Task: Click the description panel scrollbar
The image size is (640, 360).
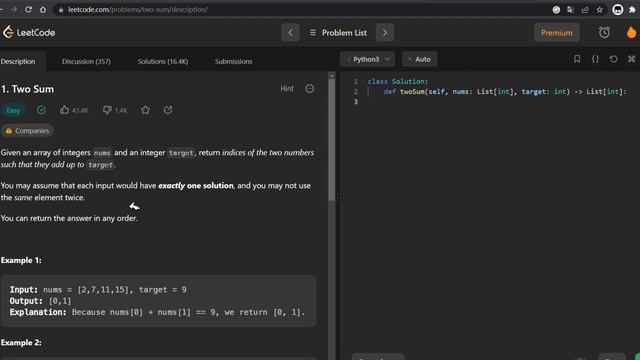Action: (x=331, y=139)
